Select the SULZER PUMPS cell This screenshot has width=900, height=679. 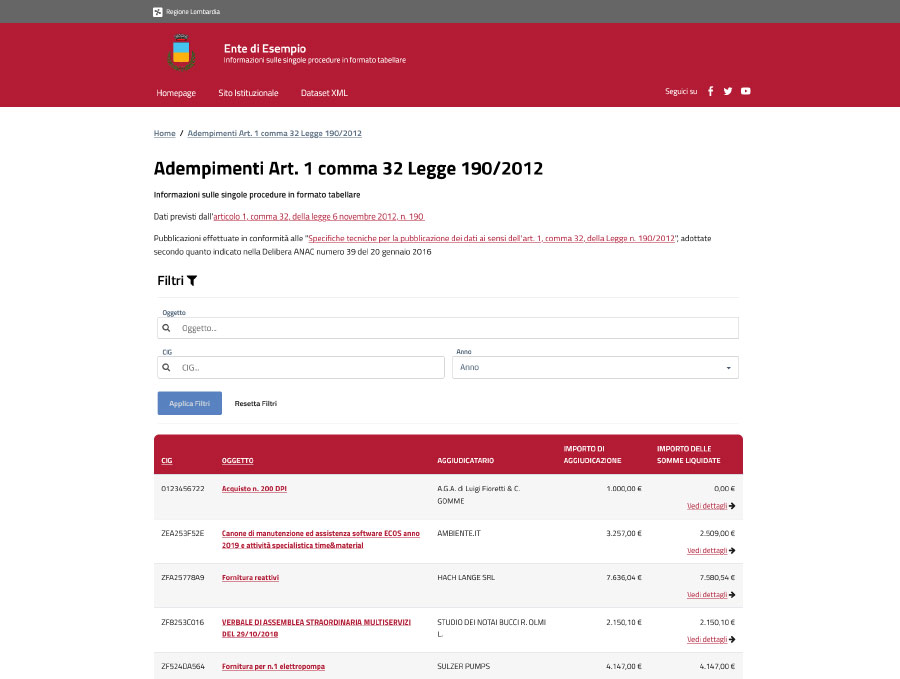(x=464, y=666)
